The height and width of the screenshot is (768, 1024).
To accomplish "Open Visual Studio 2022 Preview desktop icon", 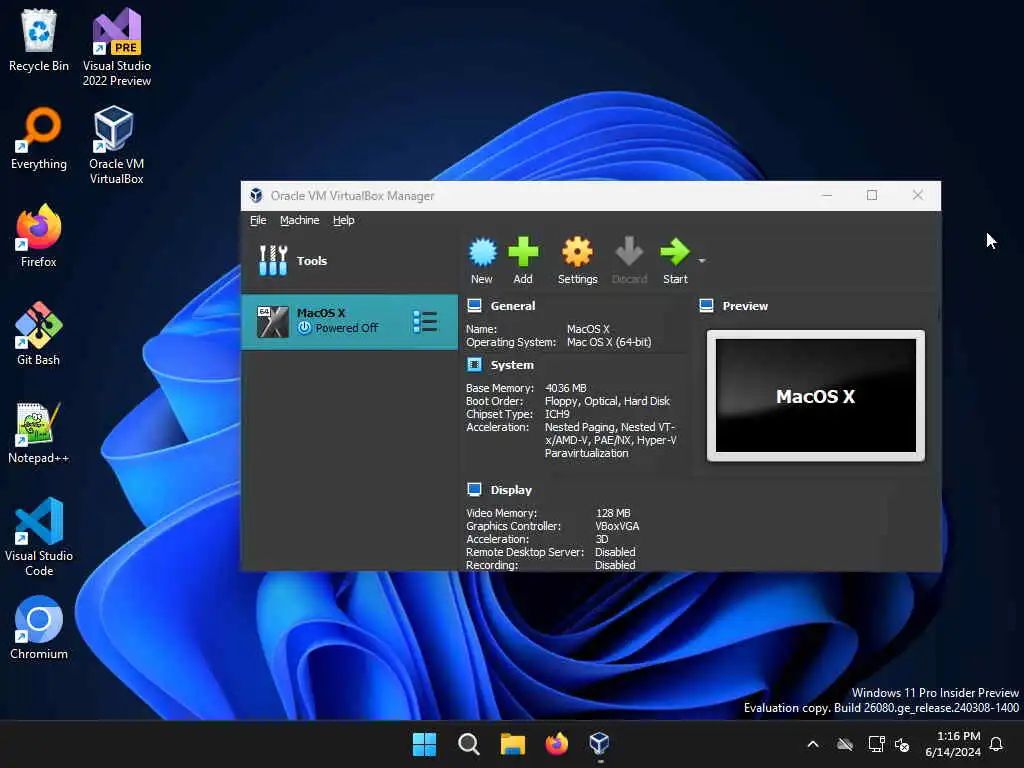I will pos(117,47).
